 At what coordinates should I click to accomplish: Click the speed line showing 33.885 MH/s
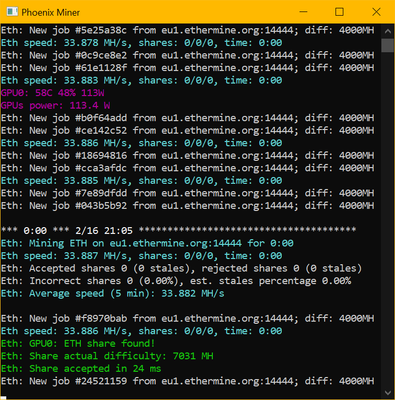click(142, 181)
